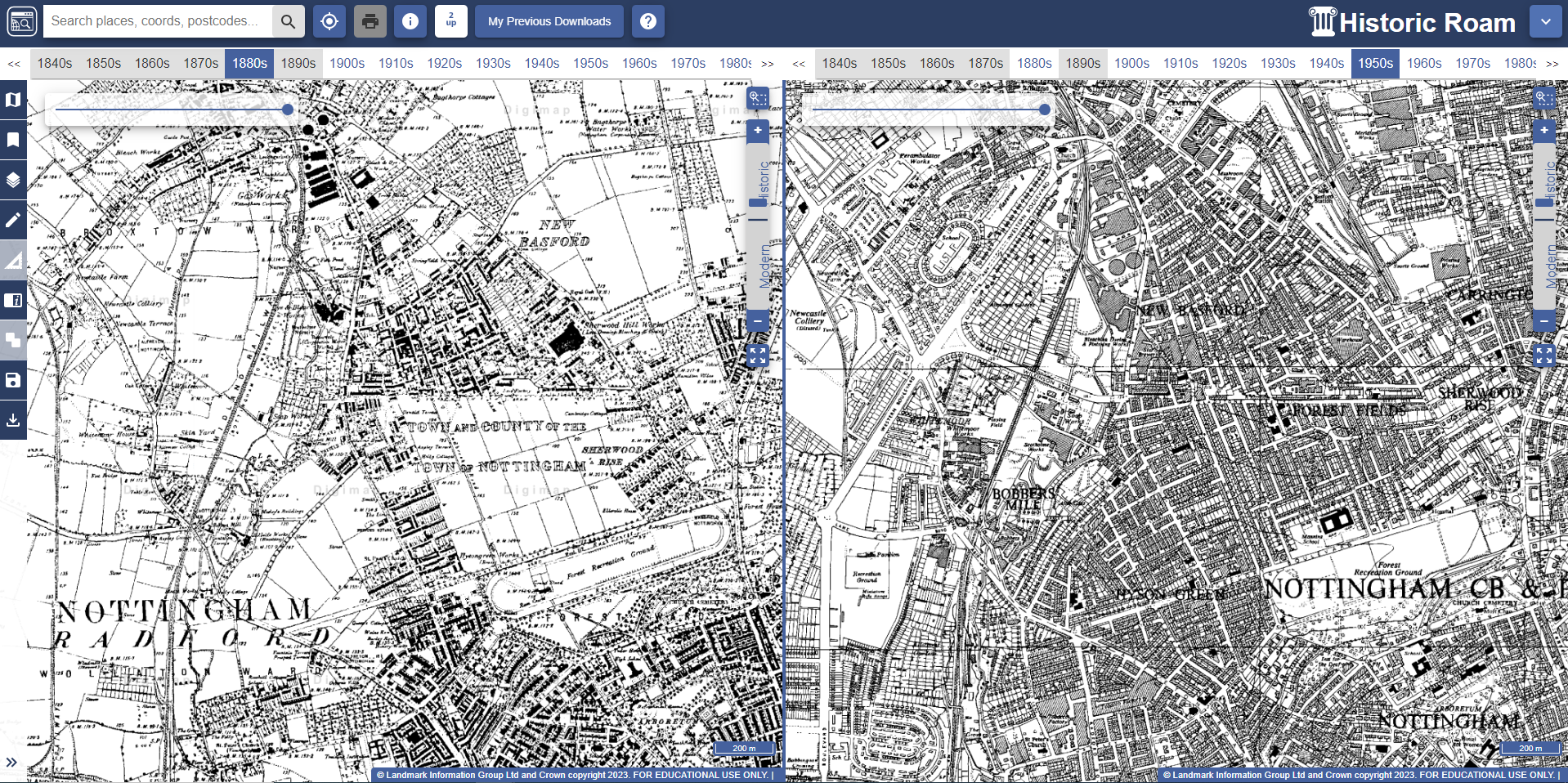Viewport: 1568px width, 783px height.
Task: Select 1850s on the left timeline
Action: coord(104,63)
